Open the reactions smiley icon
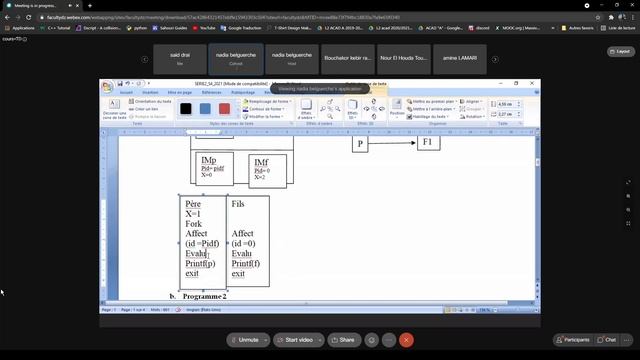 click(x=371, y=340)
